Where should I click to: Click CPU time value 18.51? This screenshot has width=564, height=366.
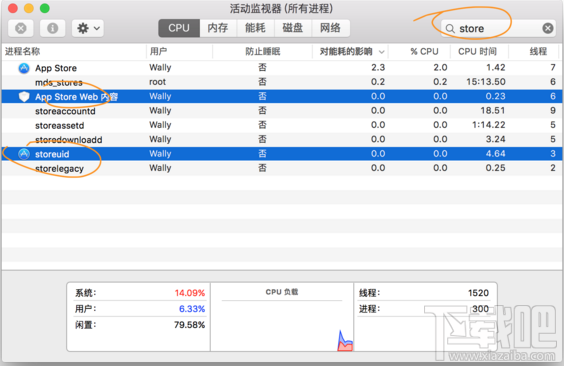[493, 111]
